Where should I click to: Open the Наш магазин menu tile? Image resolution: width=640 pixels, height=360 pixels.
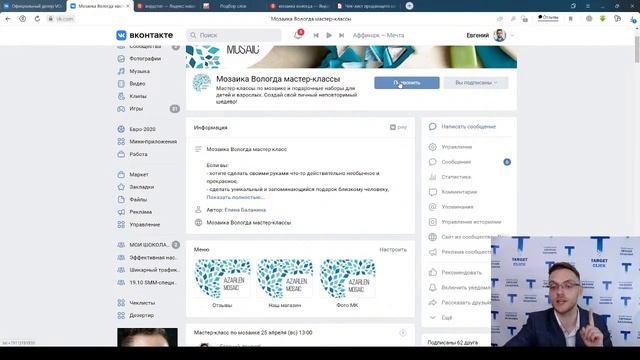point(285,283)
